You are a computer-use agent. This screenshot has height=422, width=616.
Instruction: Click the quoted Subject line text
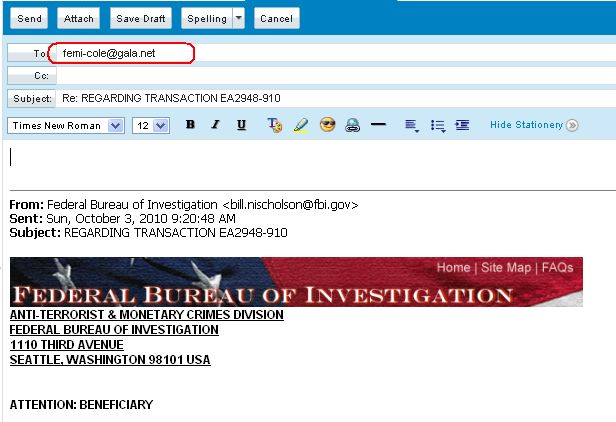[x=148, y=233]
